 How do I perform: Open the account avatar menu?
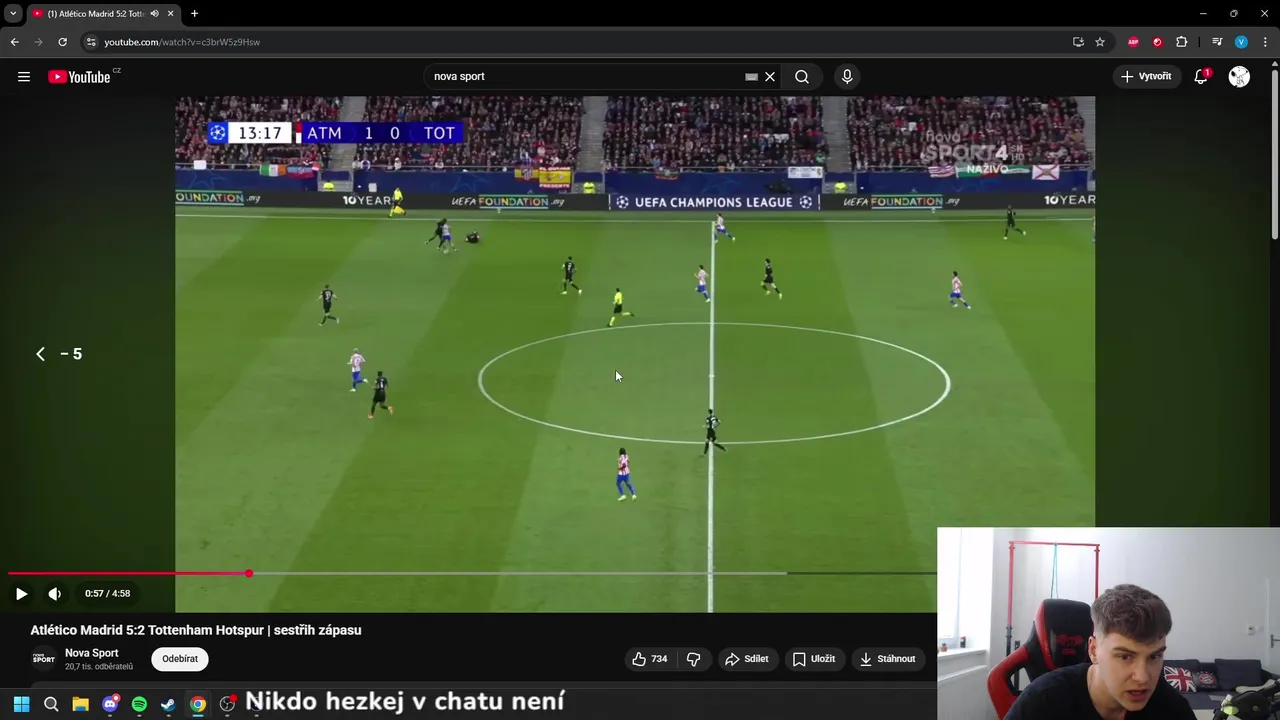1239,77
